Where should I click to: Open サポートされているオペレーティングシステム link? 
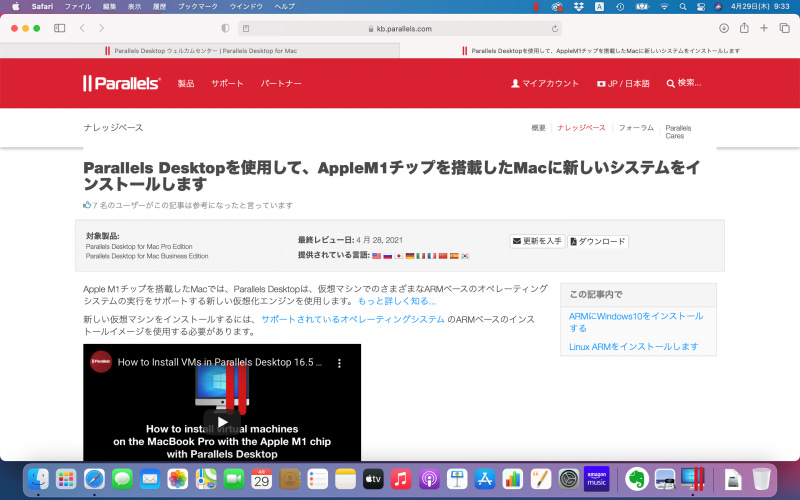coord(353,319)
